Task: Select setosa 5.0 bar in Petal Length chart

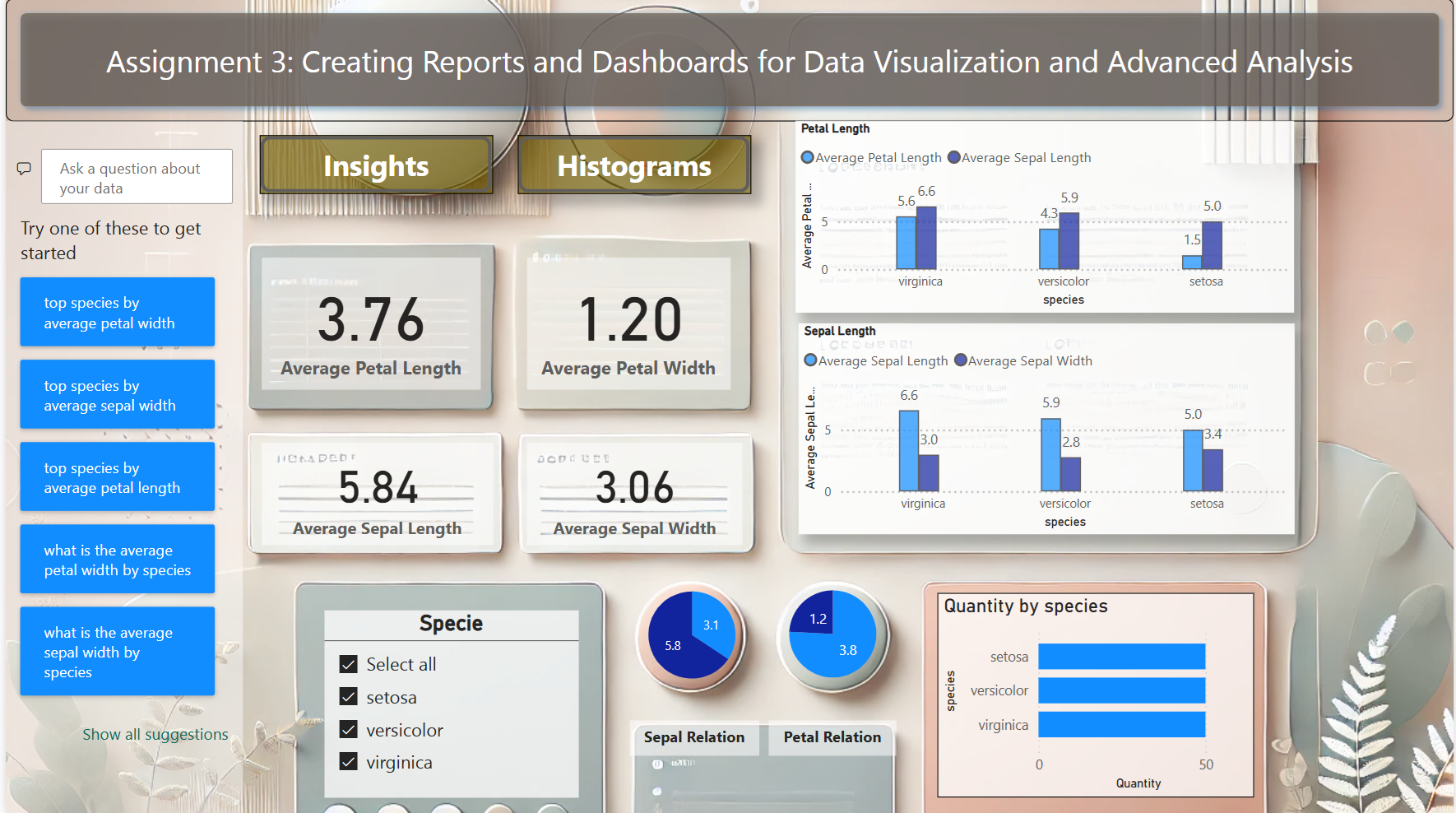Action: (x=1212, y=245)
